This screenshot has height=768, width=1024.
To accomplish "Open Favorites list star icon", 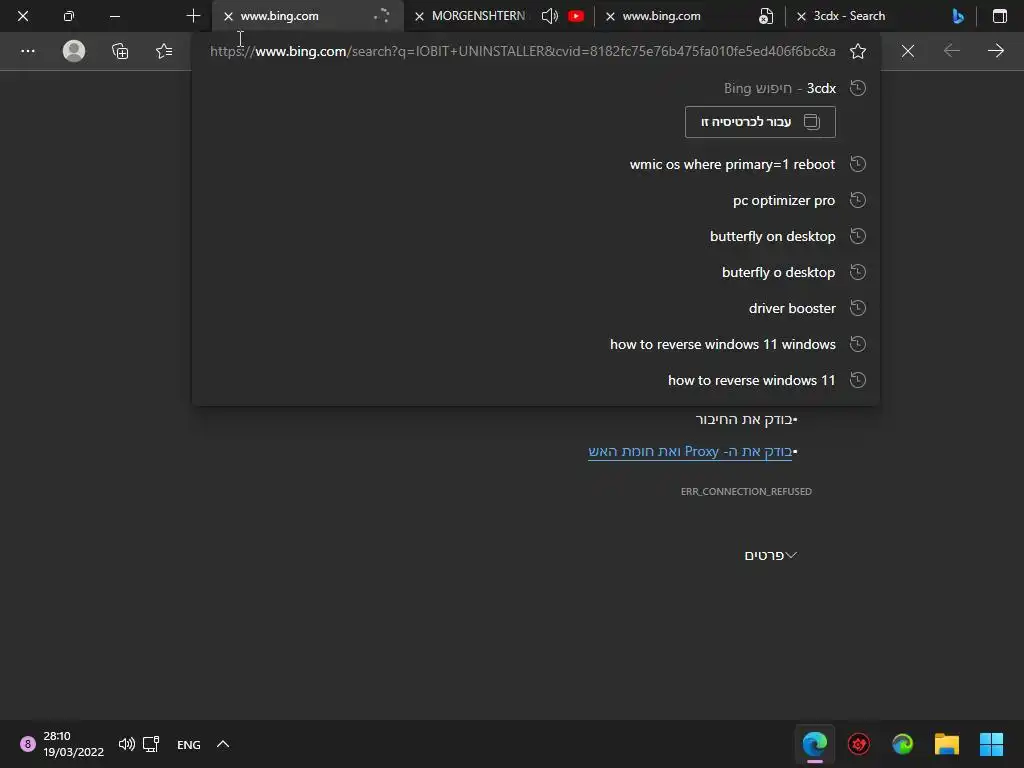I will 164,51.
